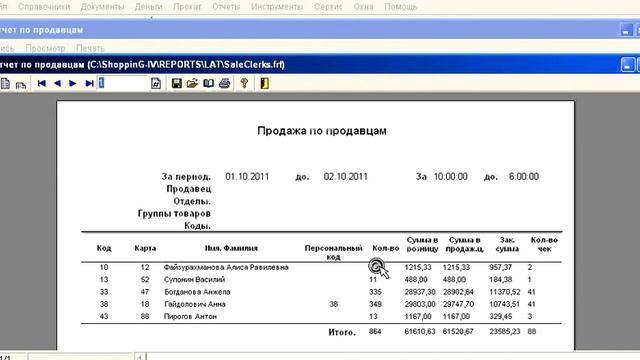The height and width of the screenshot is (360, 640).
Task: Jump to the last report page
Action: tap(89, 84)
